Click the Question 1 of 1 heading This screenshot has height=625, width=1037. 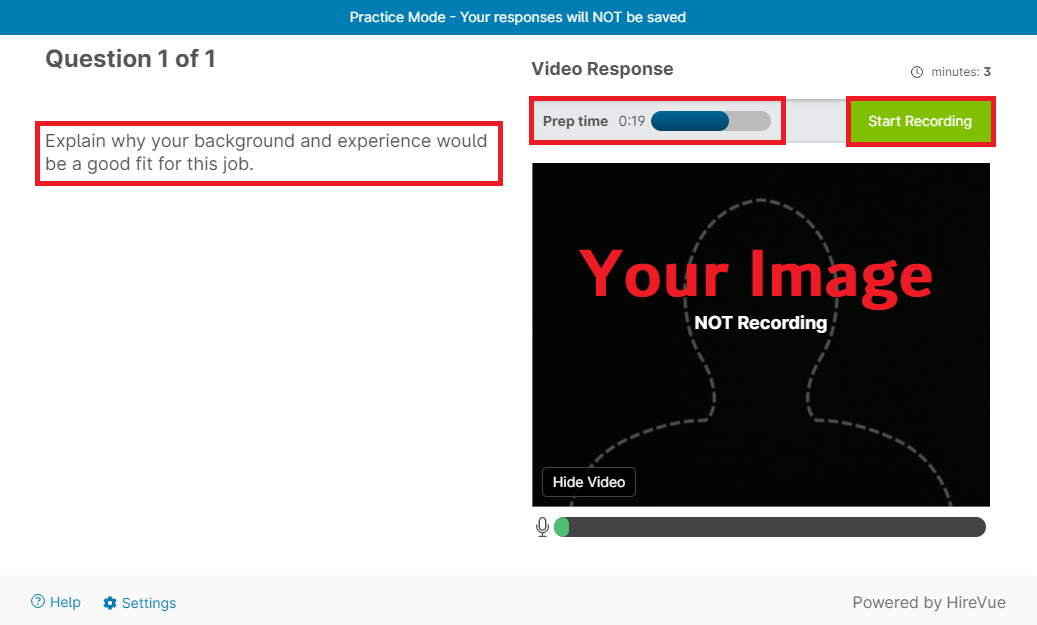[130, 59]
